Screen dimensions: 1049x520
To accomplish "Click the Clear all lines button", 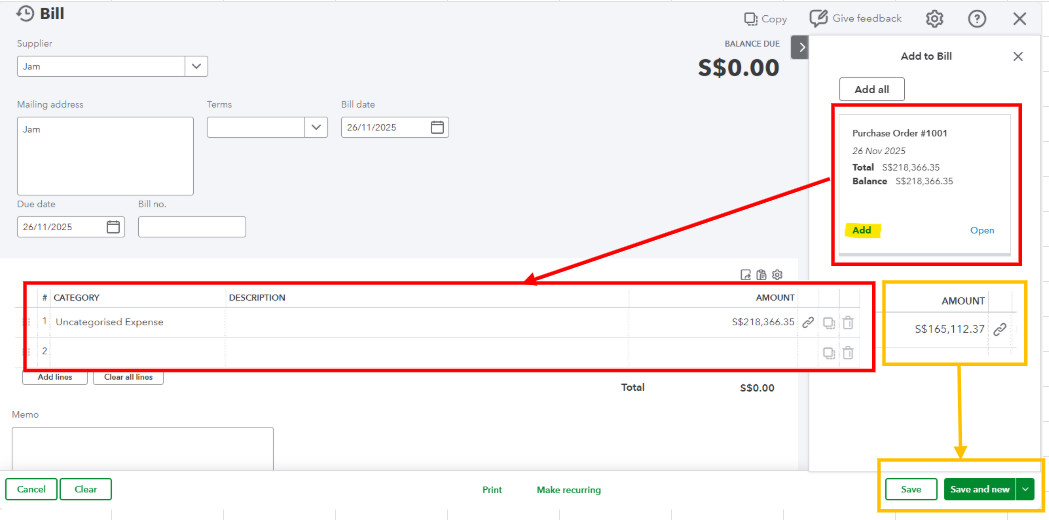I will [128, 377].
